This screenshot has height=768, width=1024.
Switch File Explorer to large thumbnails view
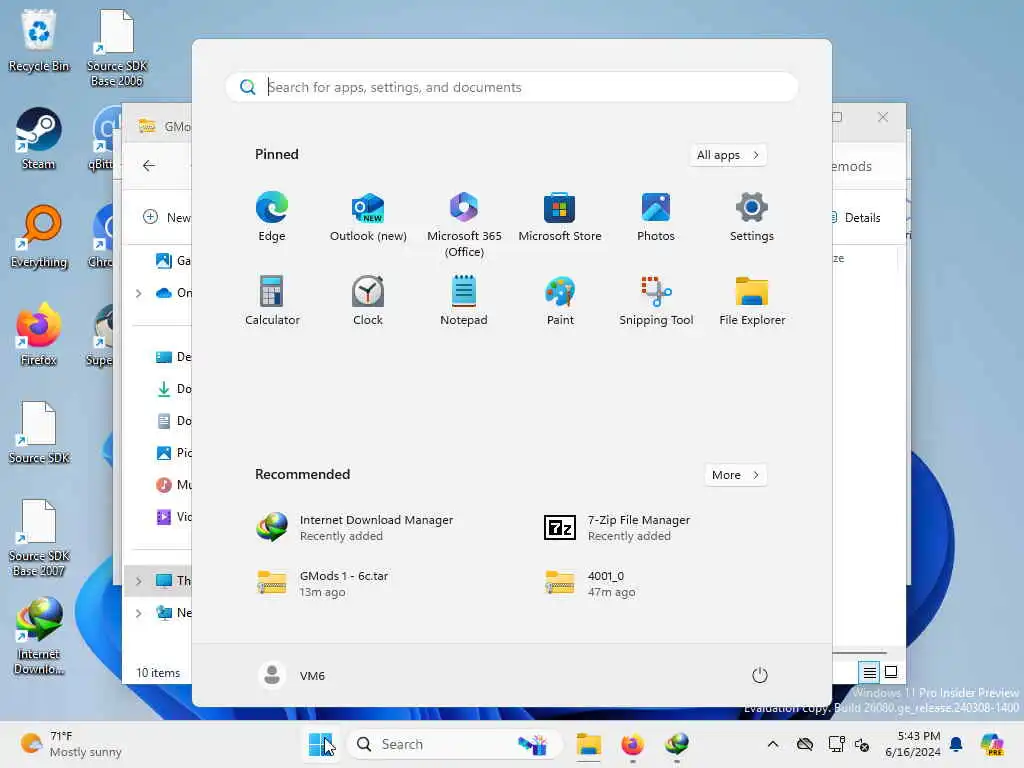point(891,671)
